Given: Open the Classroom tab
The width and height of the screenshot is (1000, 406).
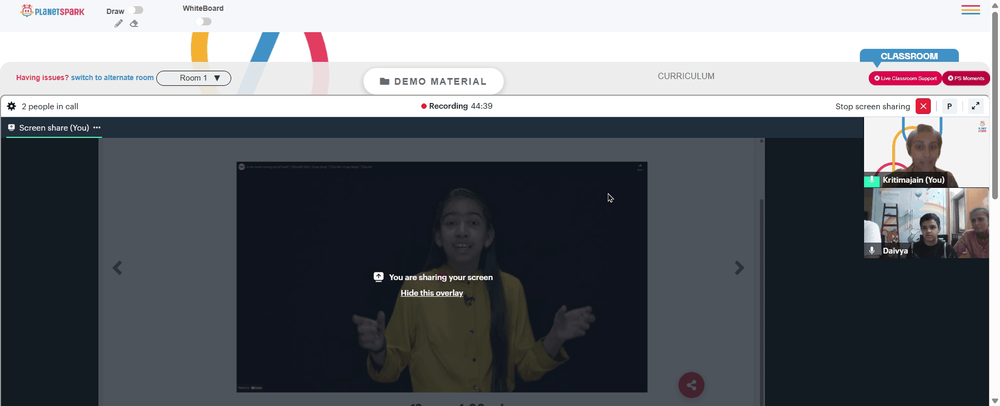Looking at the screenshot, I should [909, 56].
